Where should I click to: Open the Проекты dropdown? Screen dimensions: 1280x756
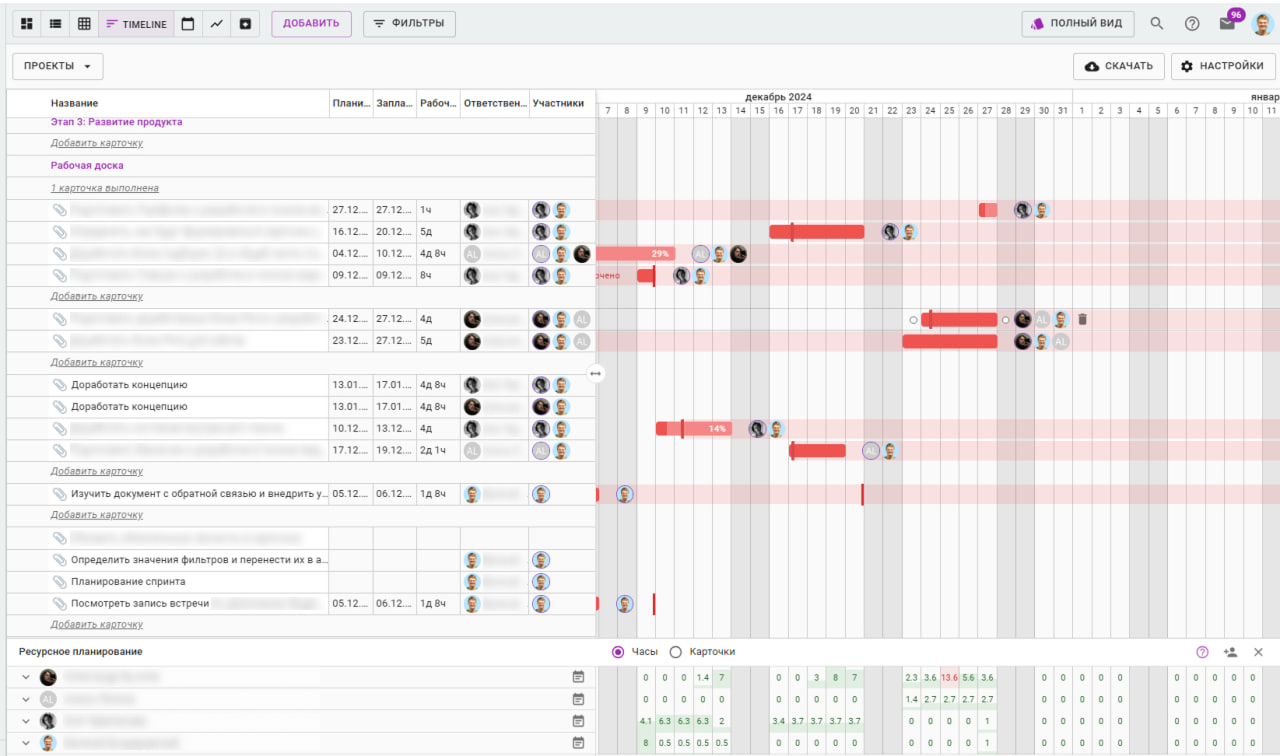(57, 66)
